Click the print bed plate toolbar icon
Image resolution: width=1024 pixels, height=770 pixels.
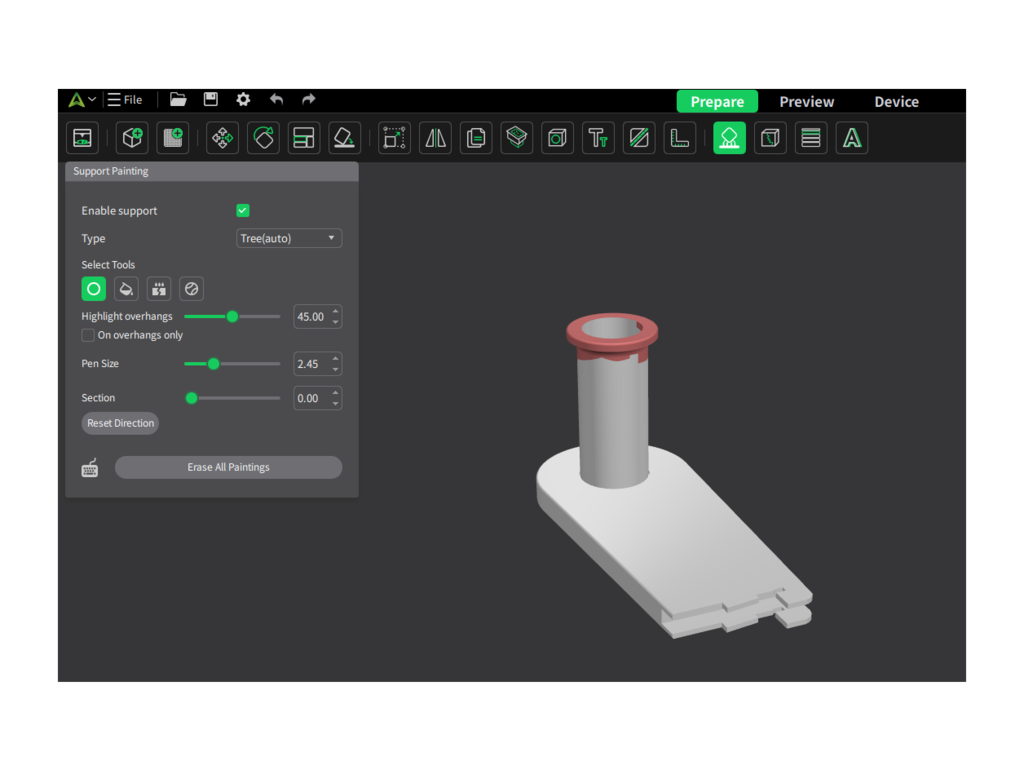pos(82,138)
